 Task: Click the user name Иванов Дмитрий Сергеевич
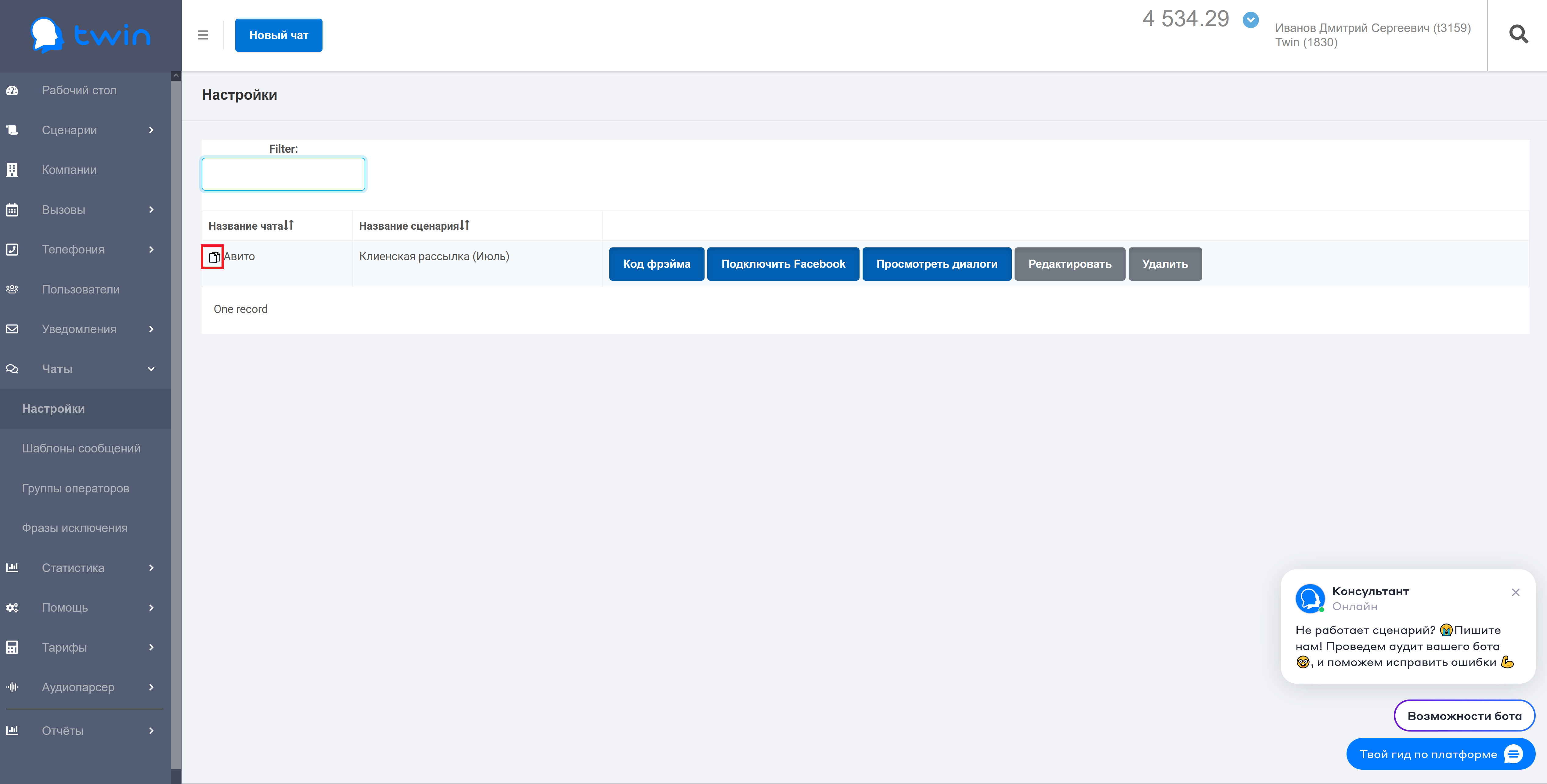pos(1373,28)
